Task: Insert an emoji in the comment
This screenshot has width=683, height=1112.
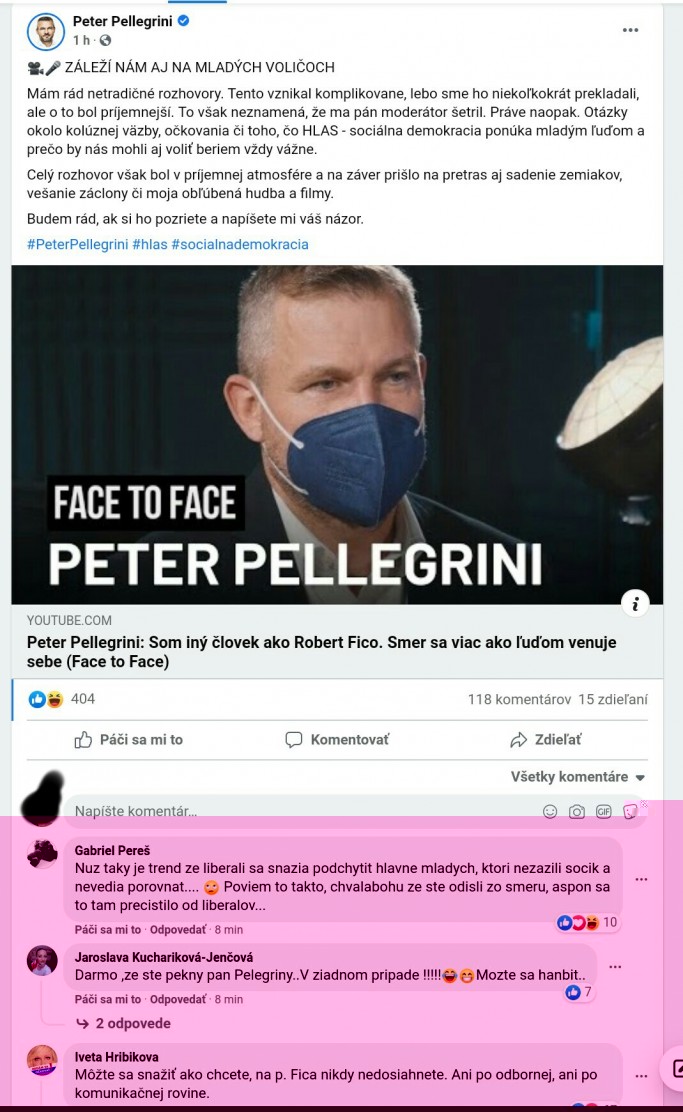Action: click(550, 811)
